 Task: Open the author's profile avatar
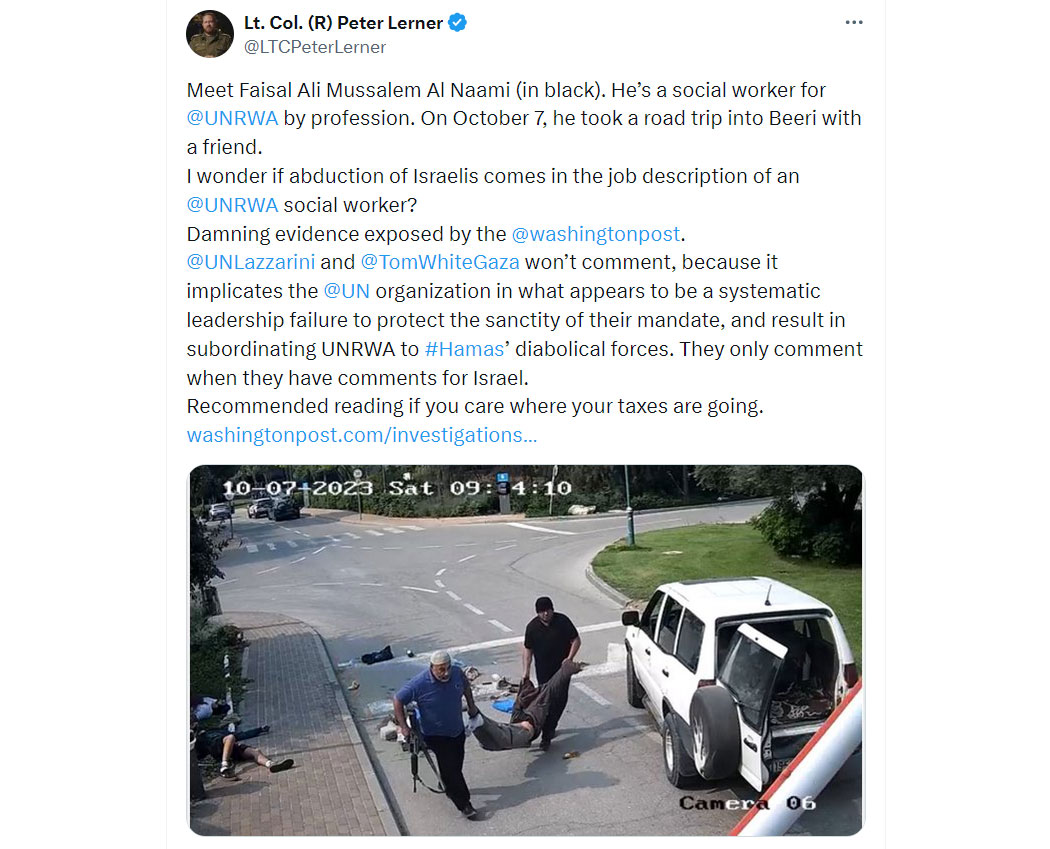(210, 34)
